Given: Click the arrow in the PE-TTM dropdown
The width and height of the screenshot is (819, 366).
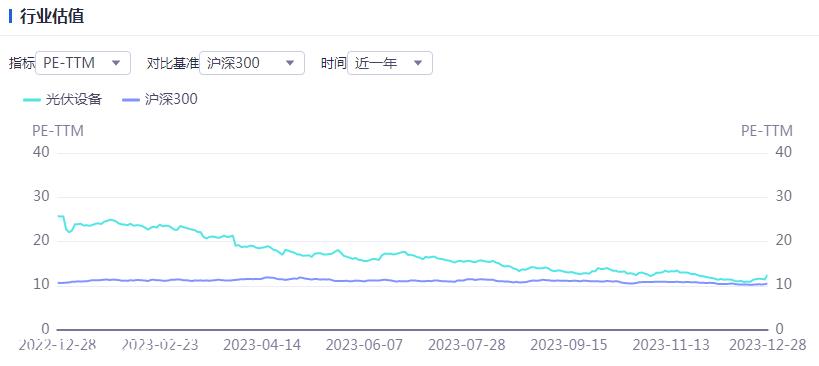Looking at the screenshot, I should click(116, 63).
